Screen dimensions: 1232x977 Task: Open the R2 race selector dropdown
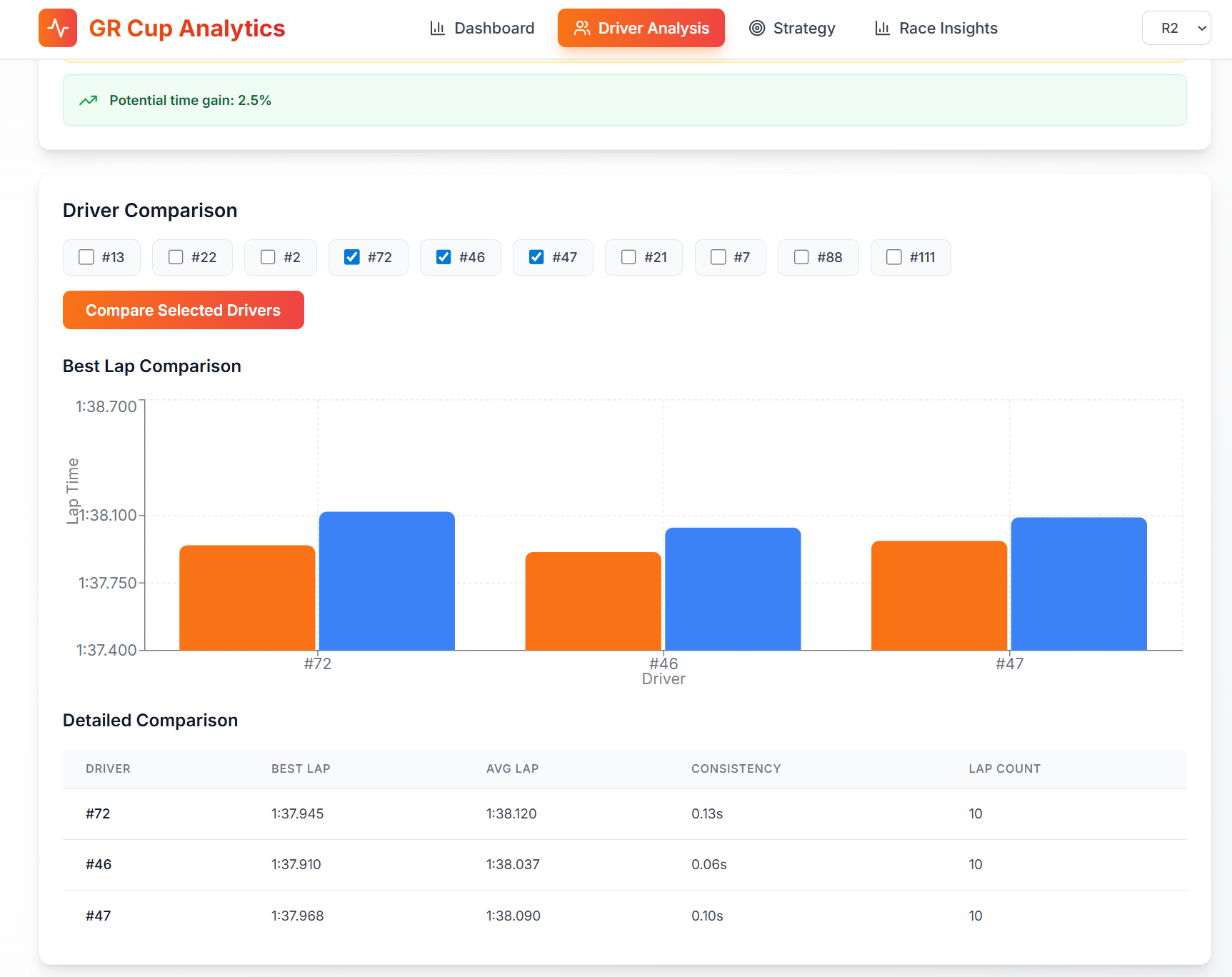1176,28
